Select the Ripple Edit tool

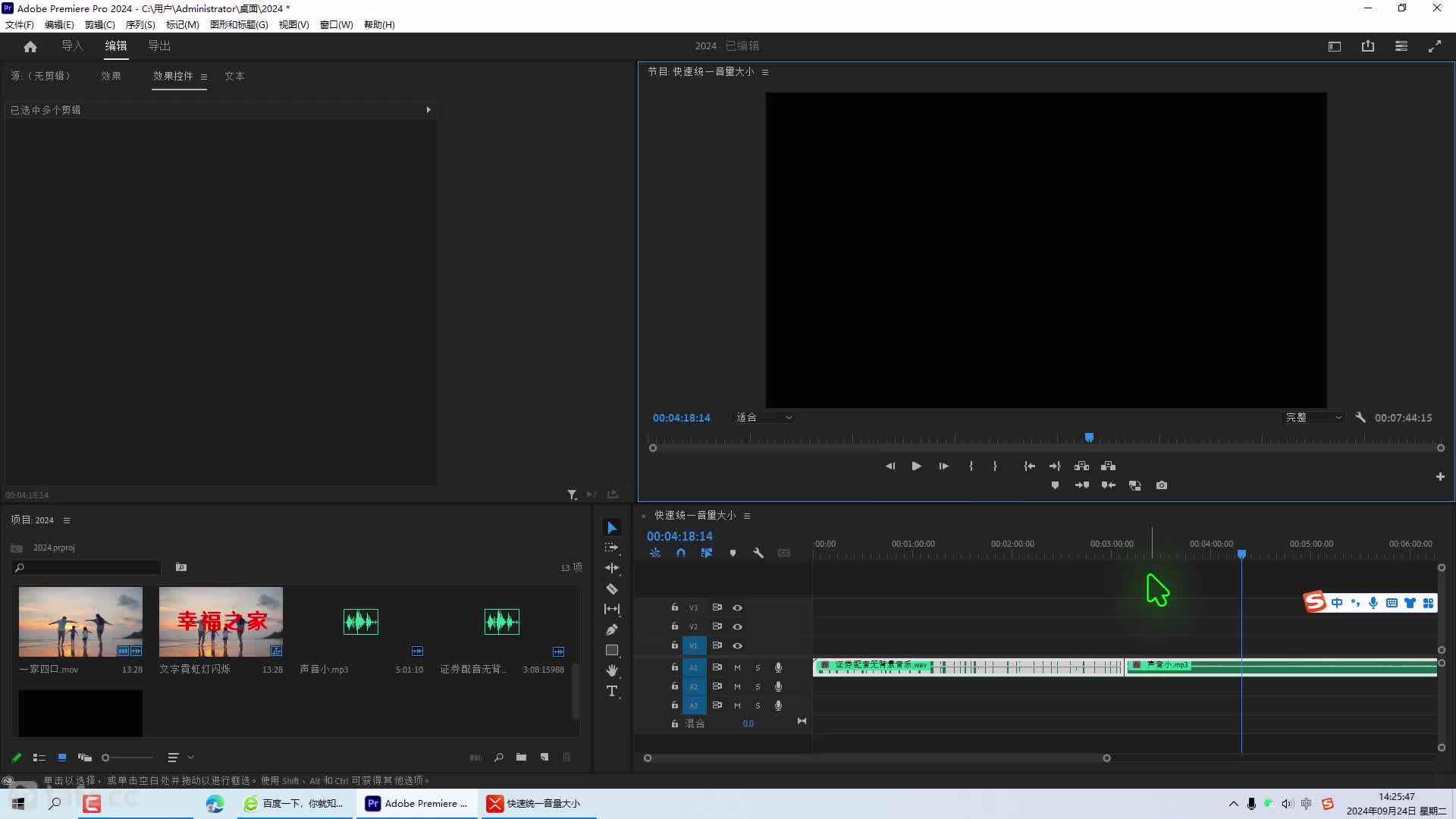pyautogui.click(x=612, y=568)
